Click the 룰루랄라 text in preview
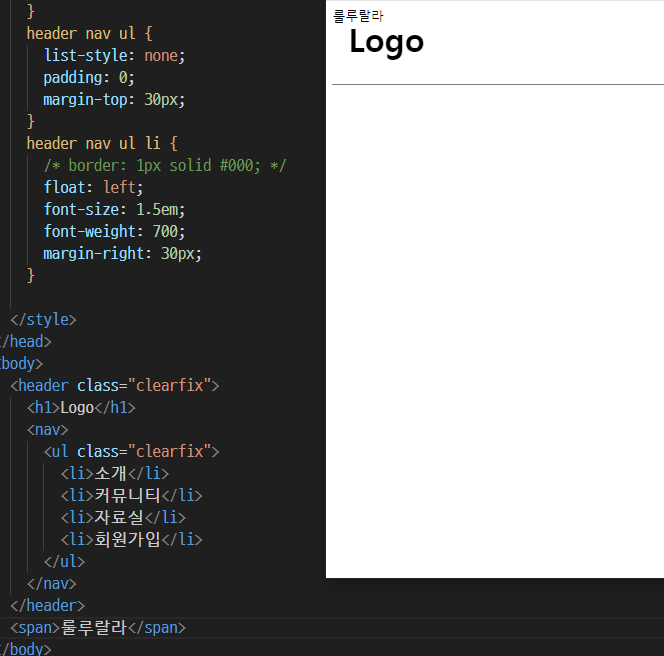664x656 pixels. pos(358,16)
